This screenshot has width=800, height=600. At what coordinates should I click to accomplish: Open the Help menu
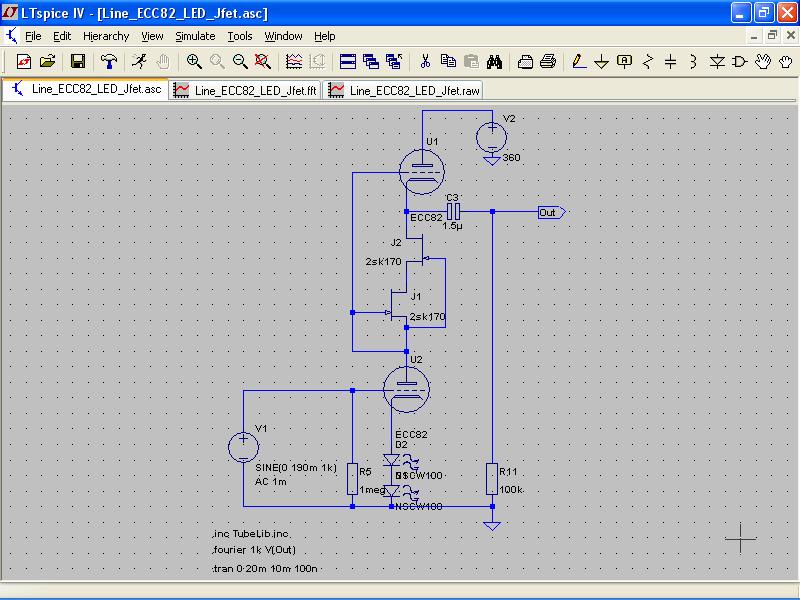click(x=324, y=36)
